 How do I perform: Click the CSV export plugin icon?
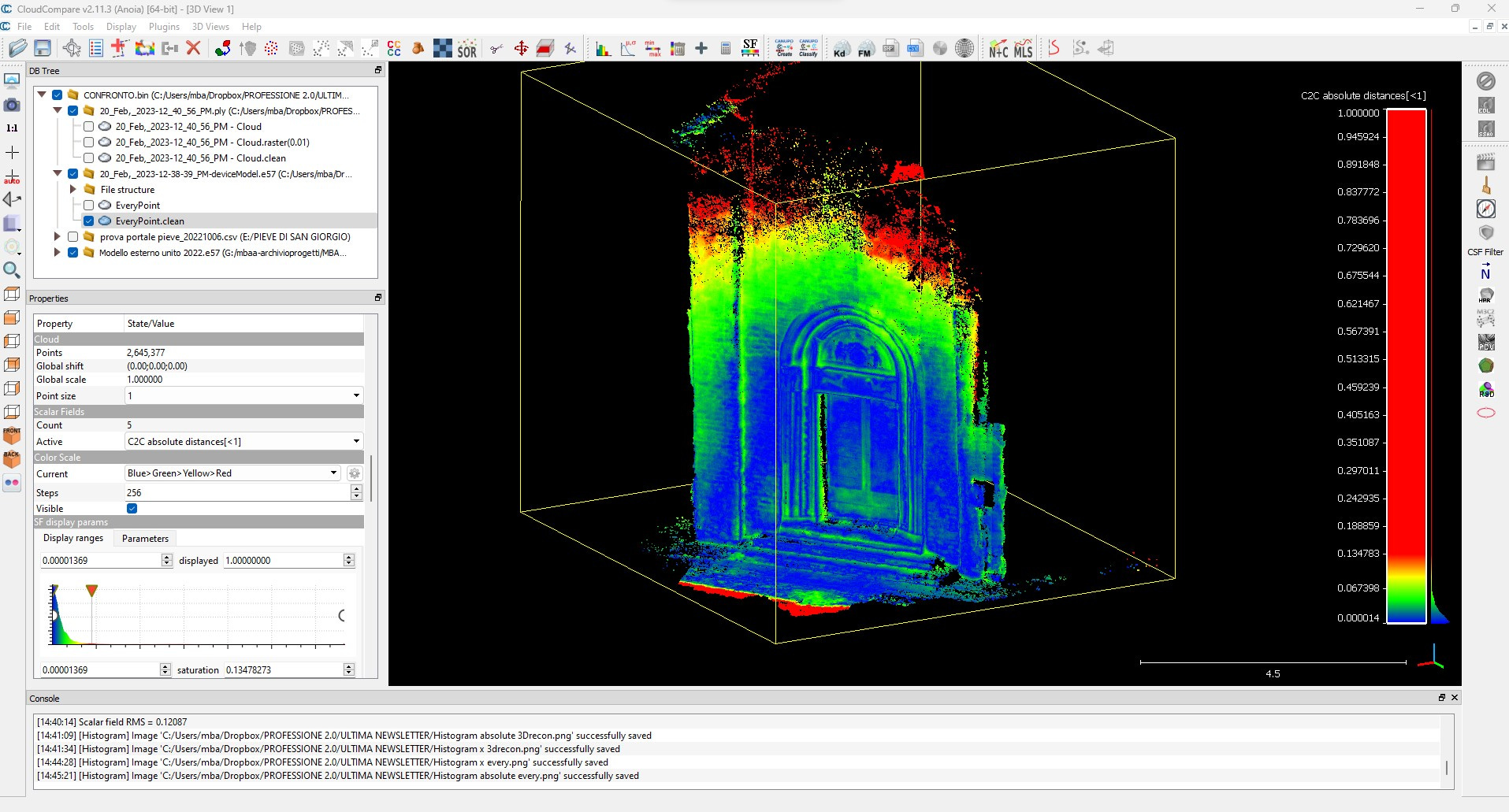pos(915,48)
